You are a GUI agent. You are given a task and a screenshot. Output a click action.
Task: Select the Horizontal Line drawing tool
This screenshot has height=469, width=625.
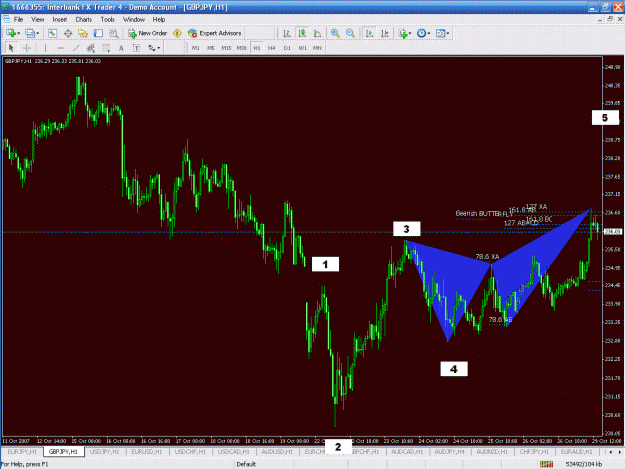coord(61,48)
